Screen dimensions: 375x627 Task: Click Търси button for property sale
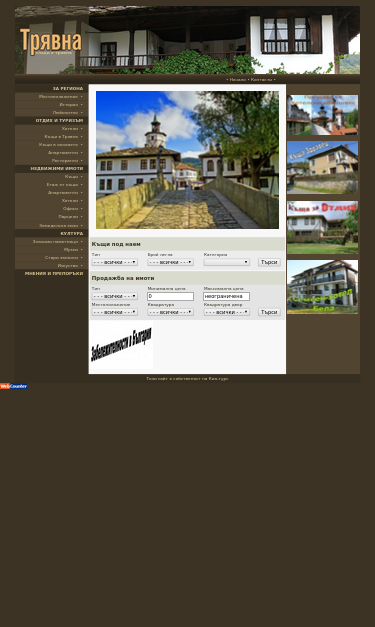coord(269,312)
